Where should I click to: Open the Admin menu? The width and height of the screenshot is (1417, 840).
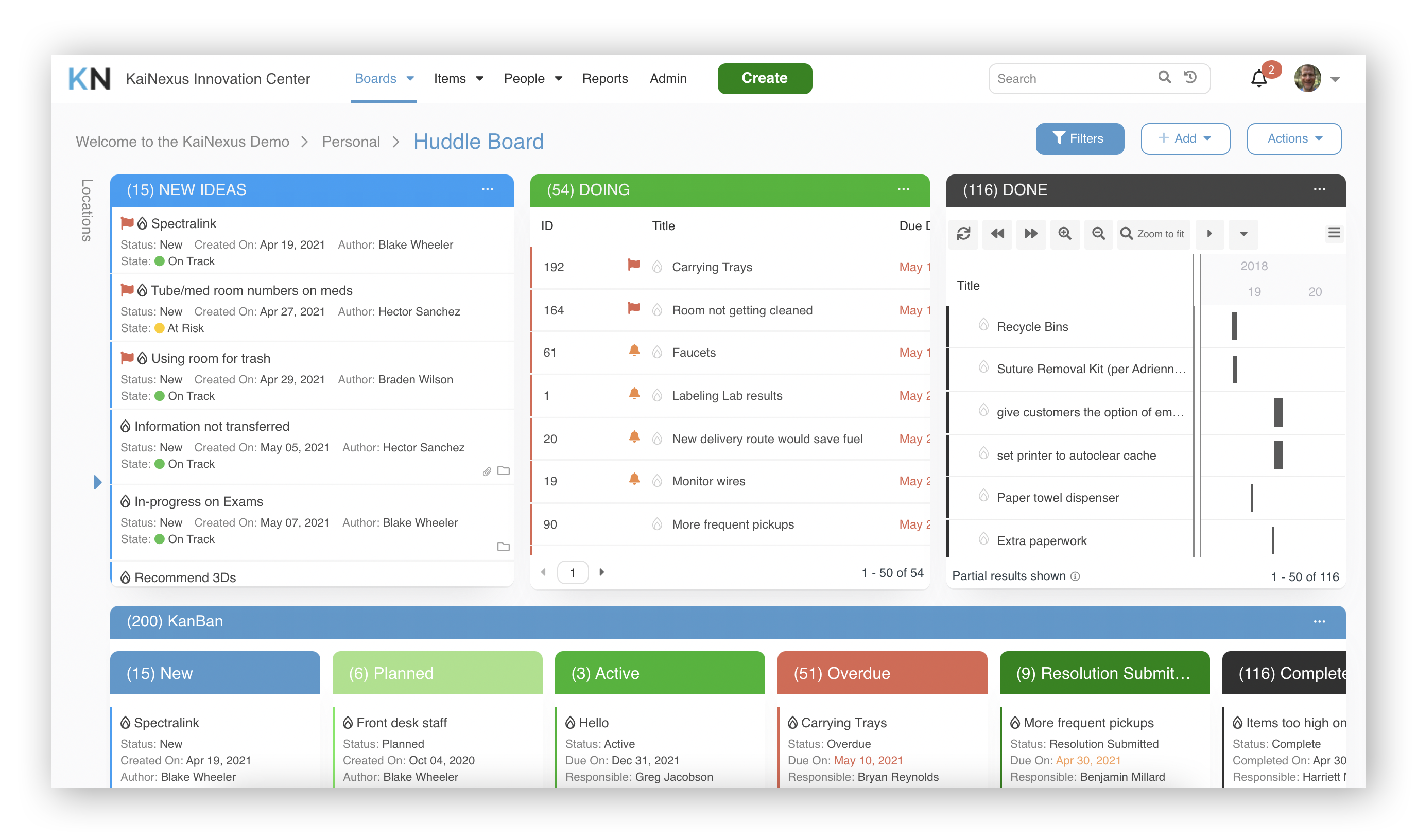668,78
